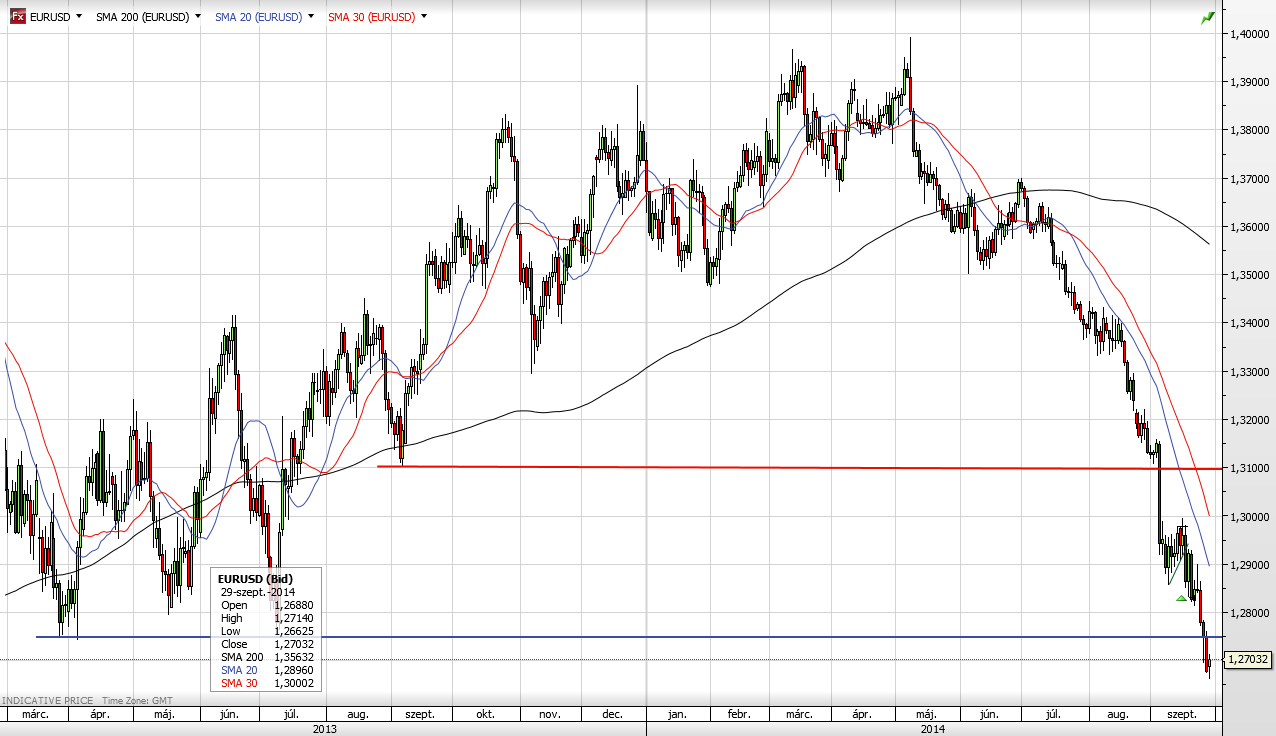Click the 1,32000 price axis label
Screen dimensions: 1276x736
click(x=1250, y=420)
